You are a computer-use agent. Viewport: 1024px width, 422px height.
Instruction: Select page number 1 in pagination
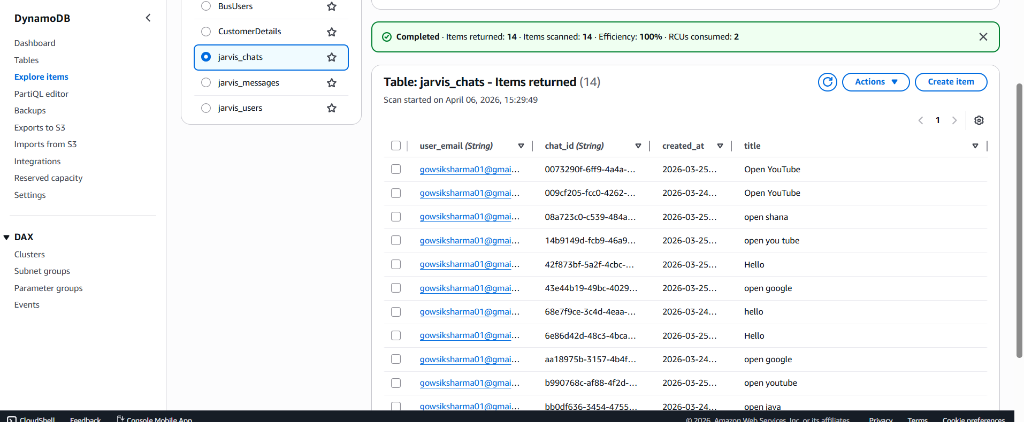tap(938, 120)
